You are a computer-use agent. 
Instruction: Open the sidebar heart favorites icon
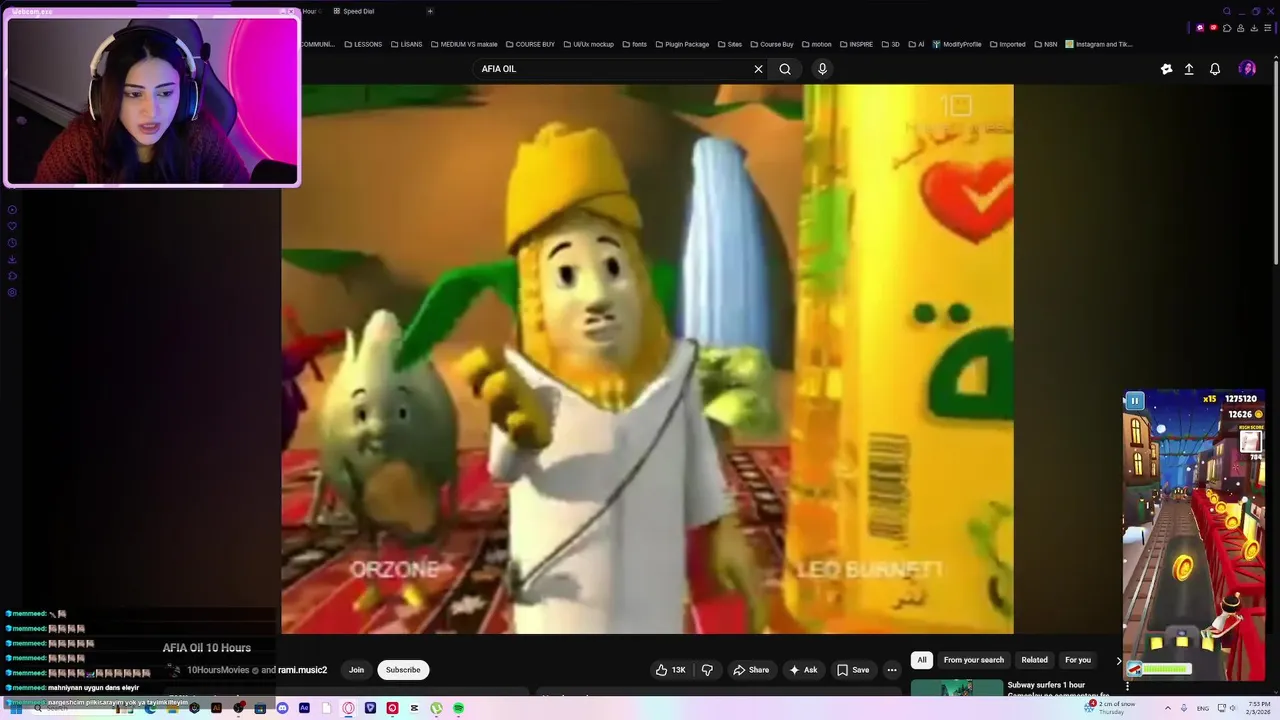pos(12,226)
